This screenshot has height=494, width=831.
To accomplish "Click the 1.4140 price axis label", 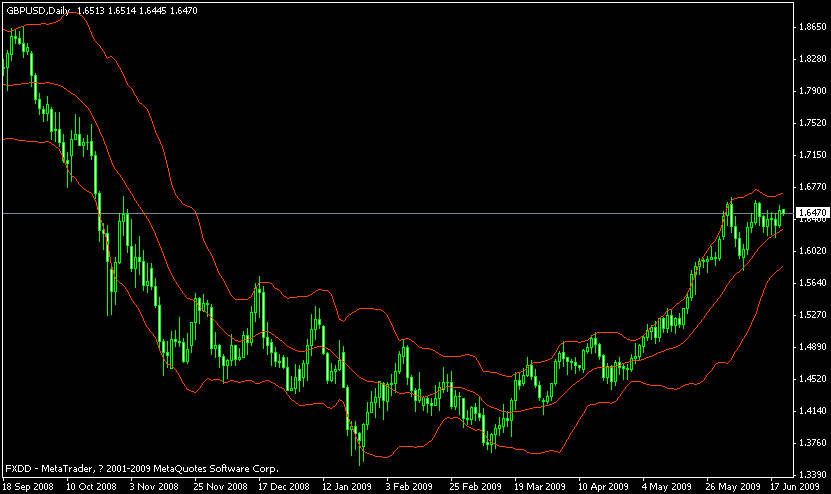I will click(812, 410).
